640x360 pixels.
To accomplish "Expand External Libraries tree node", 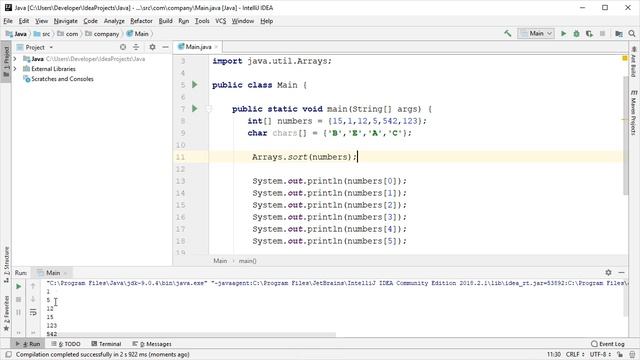I will coord(15,69).
